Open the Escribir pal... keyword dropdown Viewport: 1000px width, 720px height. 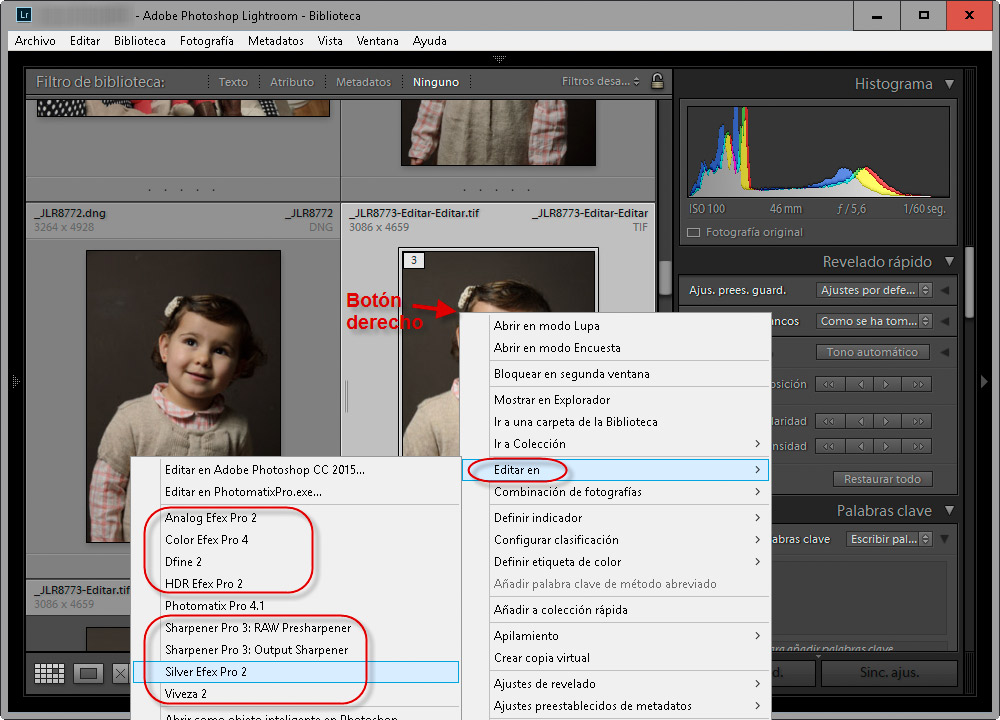[x=889, y=539]
